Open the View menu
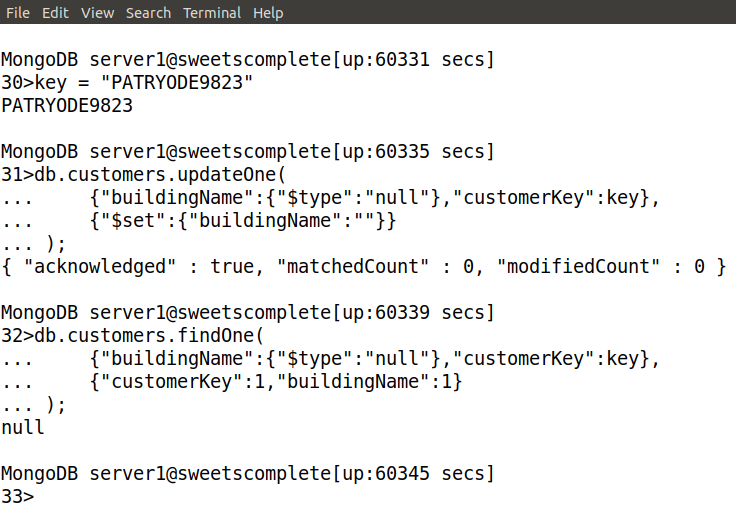Image resolution: width=736 pixels, height=509 pixels. (x=98, y=13)
